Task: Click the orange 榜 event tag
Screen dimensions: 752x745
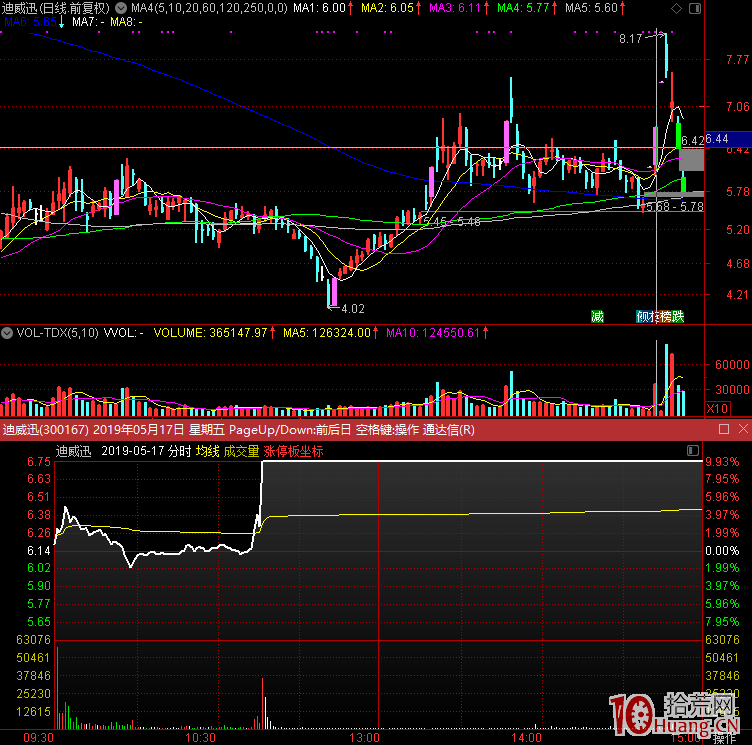Action: [666, 316]
